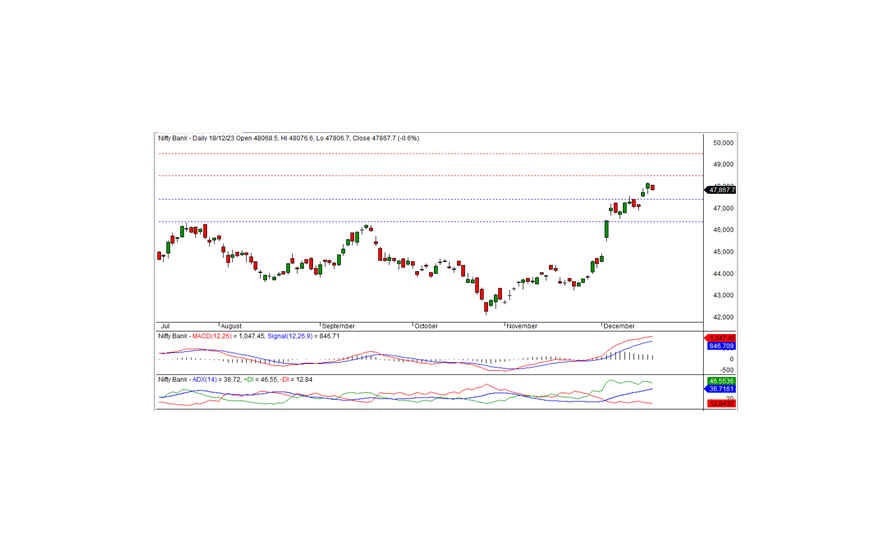Click the Jul marker on the time axis
The image size is (890, 533).
pos(166,326)
